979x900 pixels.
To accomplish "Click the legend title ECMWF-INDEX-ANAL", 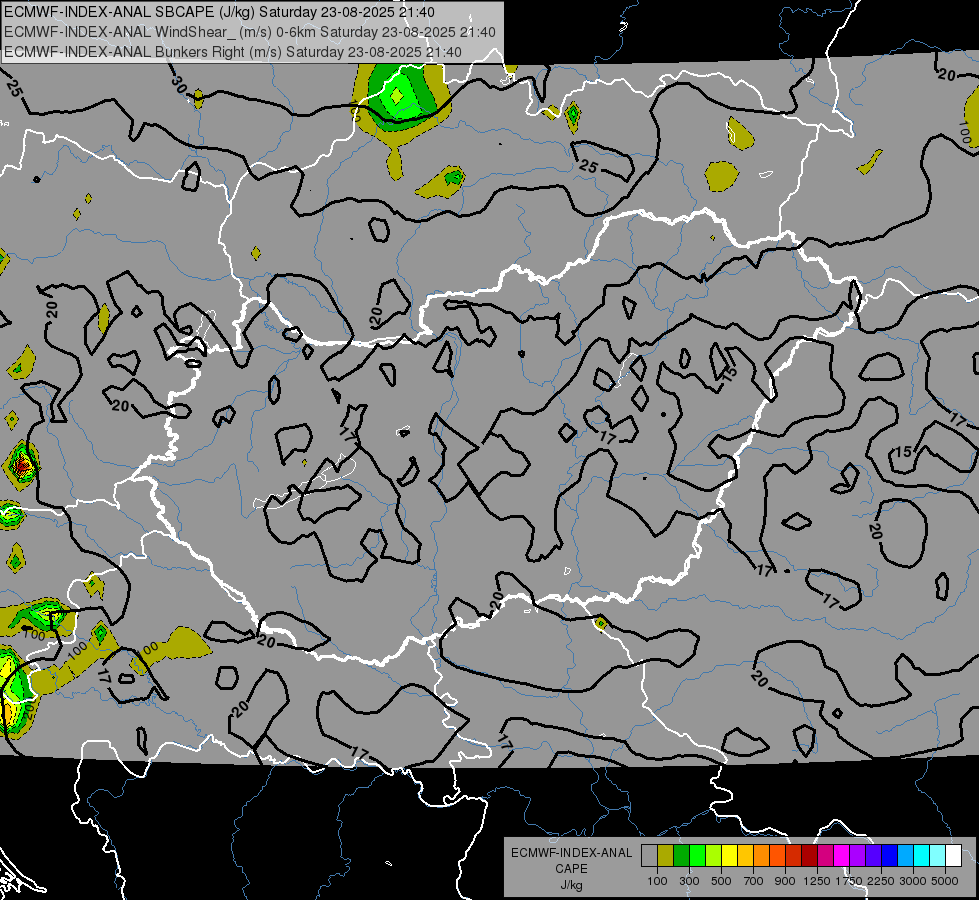I will (571, 853).
